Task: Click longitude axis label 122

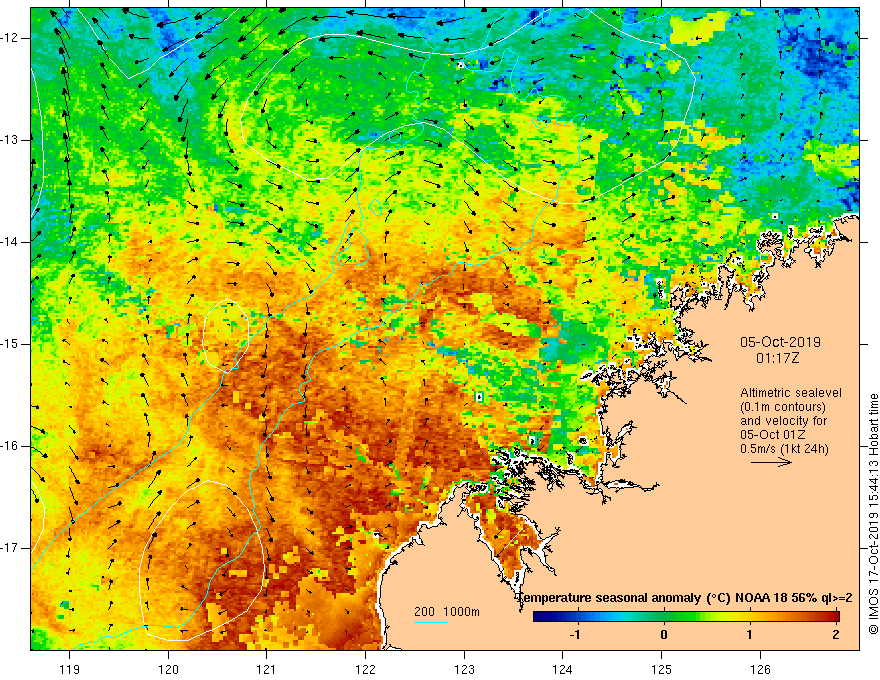Action: point(365,669)
